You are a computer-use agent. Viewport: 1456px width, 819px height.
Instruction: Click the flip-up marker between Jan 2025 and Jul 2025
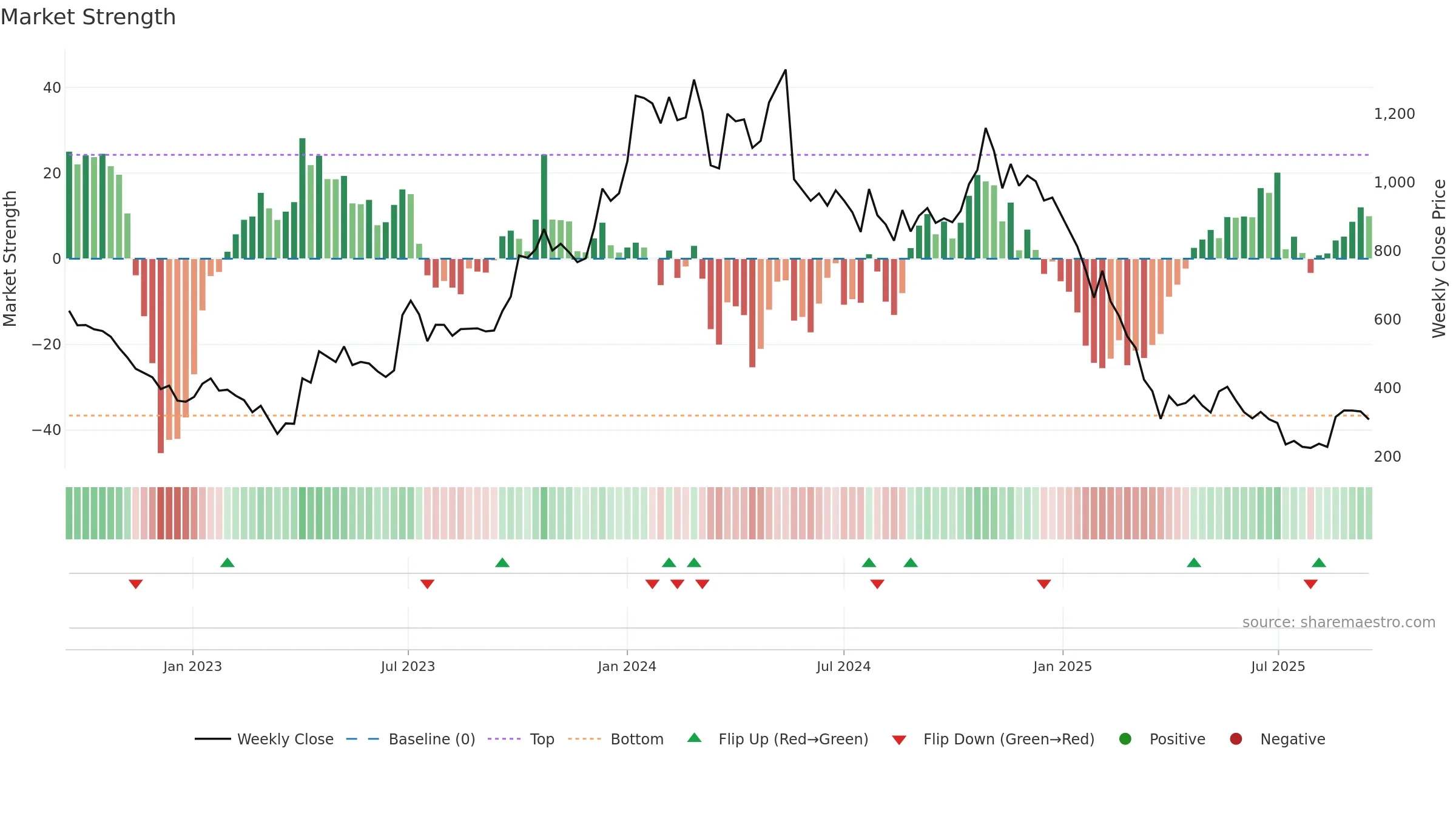1194,562
